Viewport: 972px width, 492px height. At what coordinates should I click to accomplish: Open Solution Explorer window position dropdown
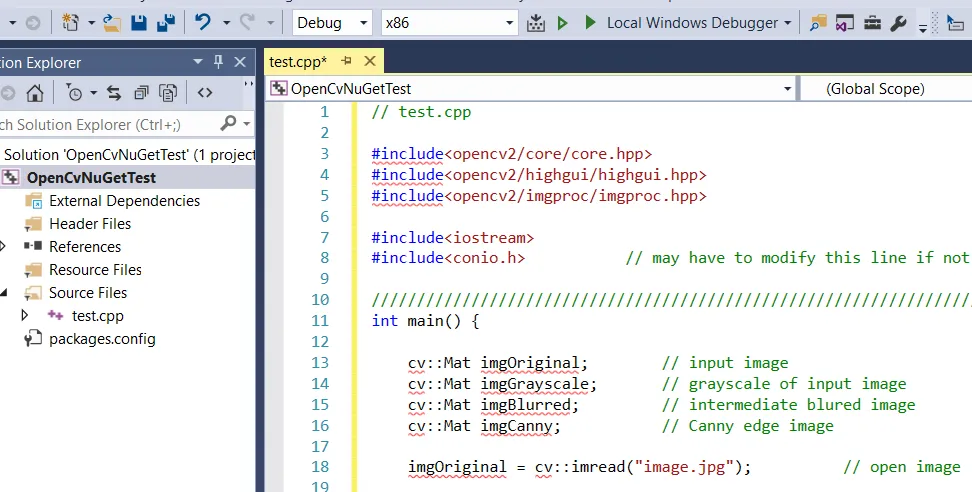pos(198,61)
